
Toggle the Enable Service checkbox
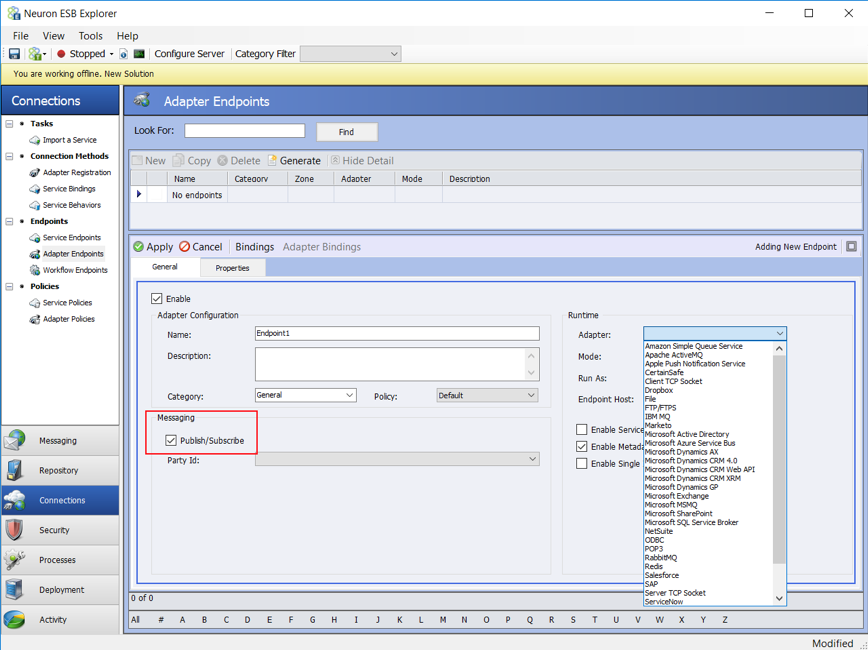pyautogui.click(x=581, y=430)
